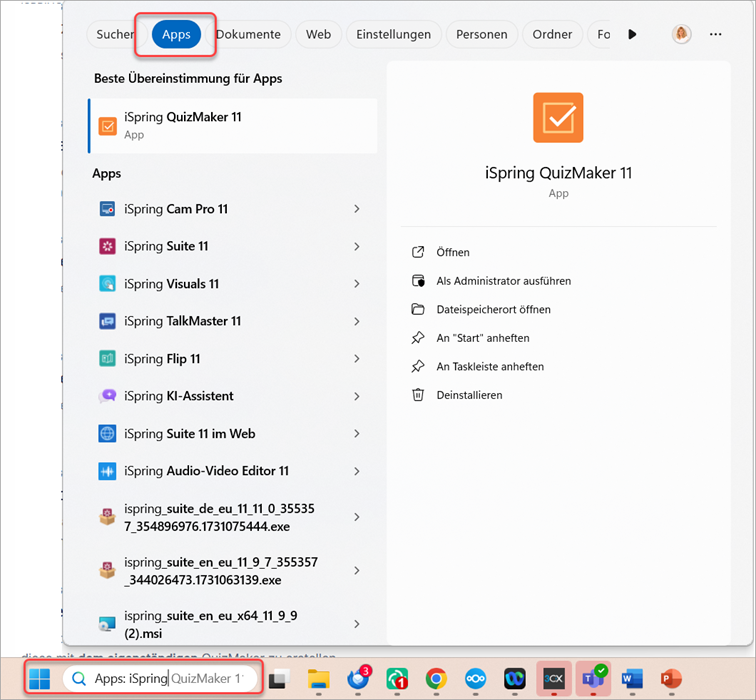Click Als Administrator ausführen

click(503, 281)
